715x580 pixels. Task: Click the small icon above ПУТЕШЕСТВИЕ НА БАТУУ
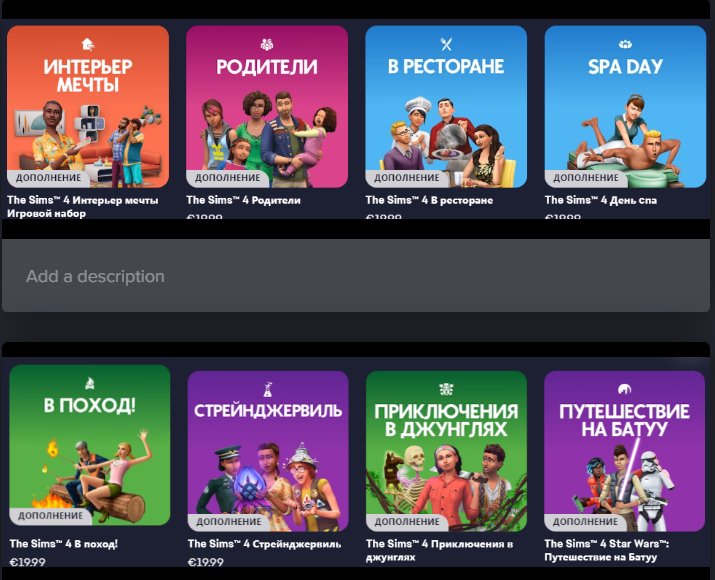click(625, 388)
